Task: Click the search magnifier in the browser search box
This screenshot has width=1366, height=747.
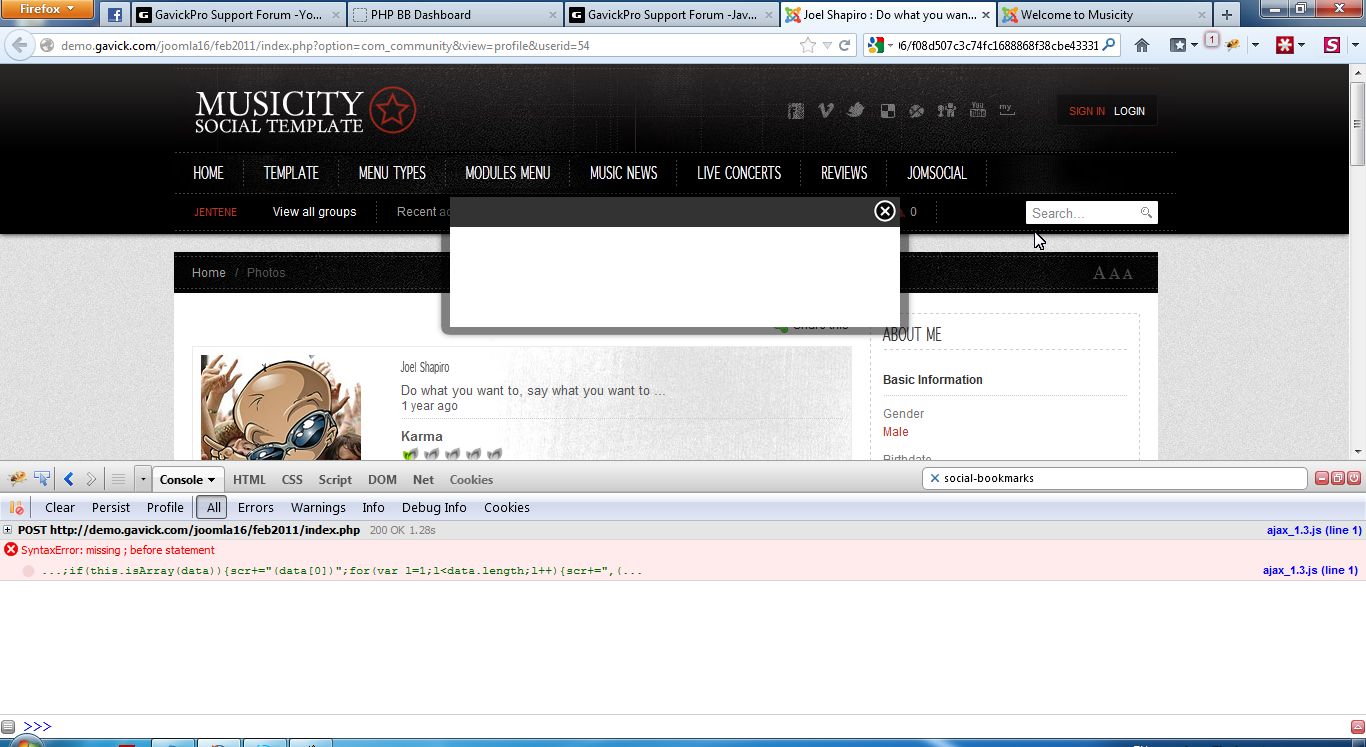Action: pos(1109,45)
